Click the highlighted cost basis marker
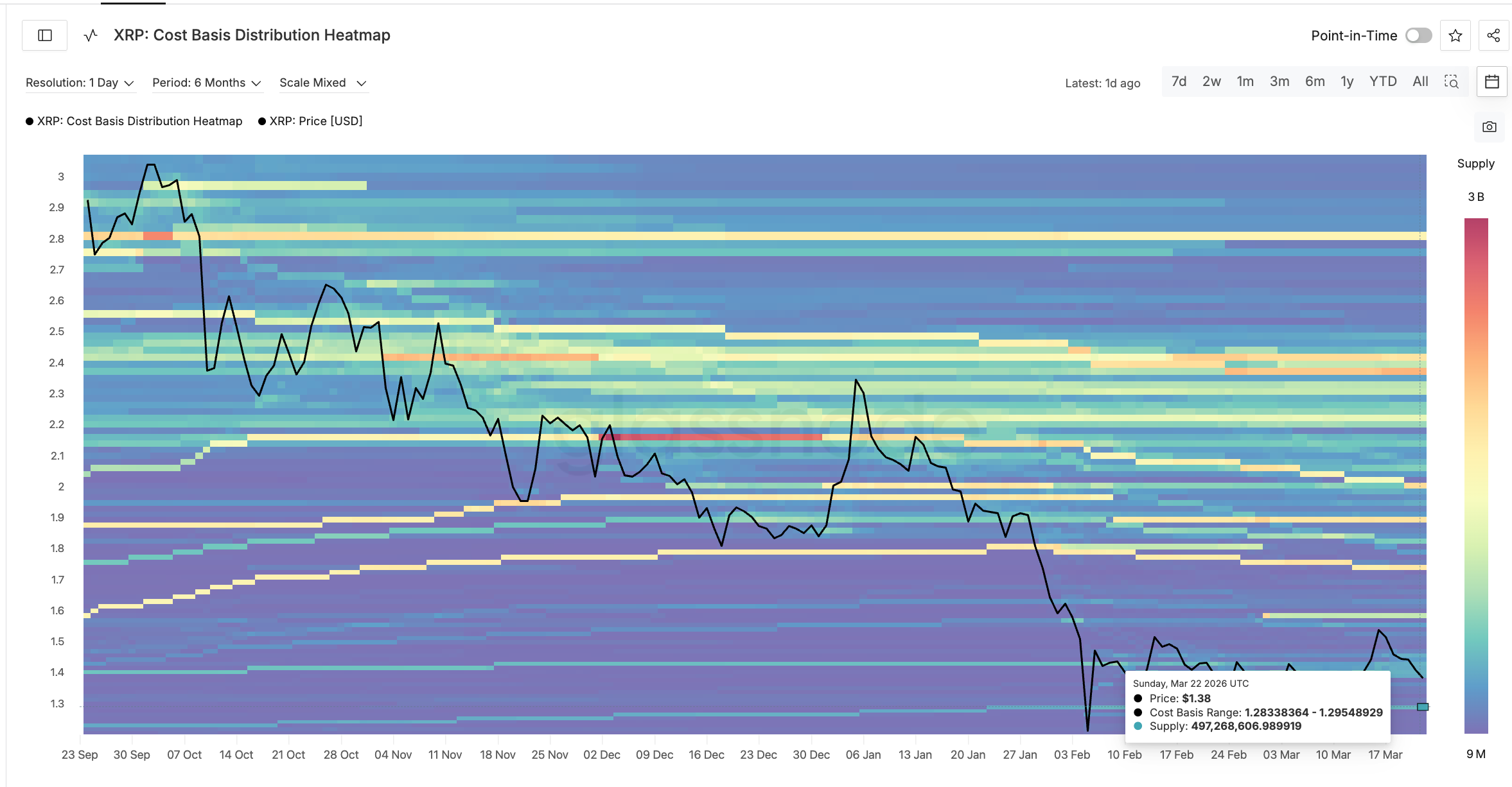Image resolution: width=1512 pixels, height=787 pixels. click(x=1422, y=707)
